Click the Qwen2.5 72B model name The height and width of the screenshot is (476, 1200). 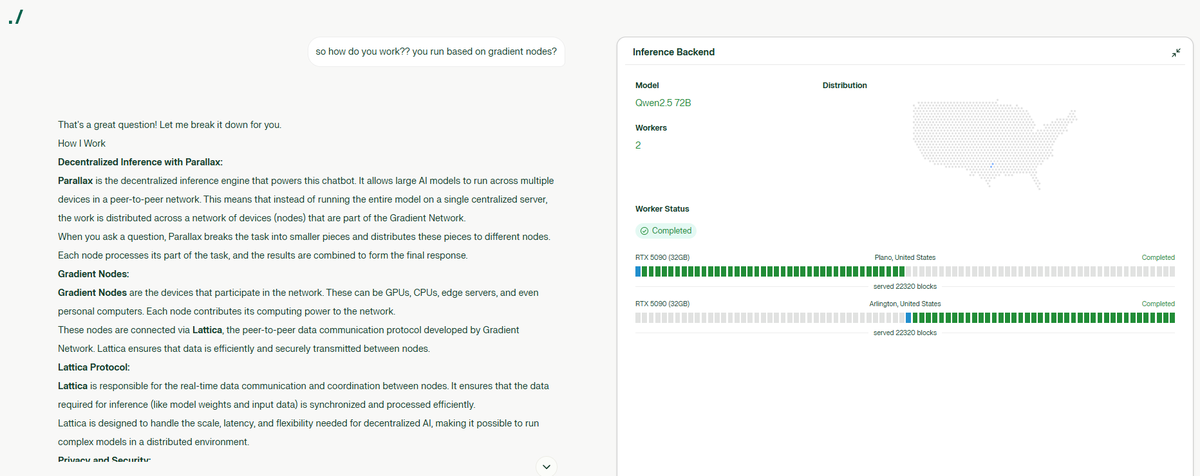[x=664, y=103]
